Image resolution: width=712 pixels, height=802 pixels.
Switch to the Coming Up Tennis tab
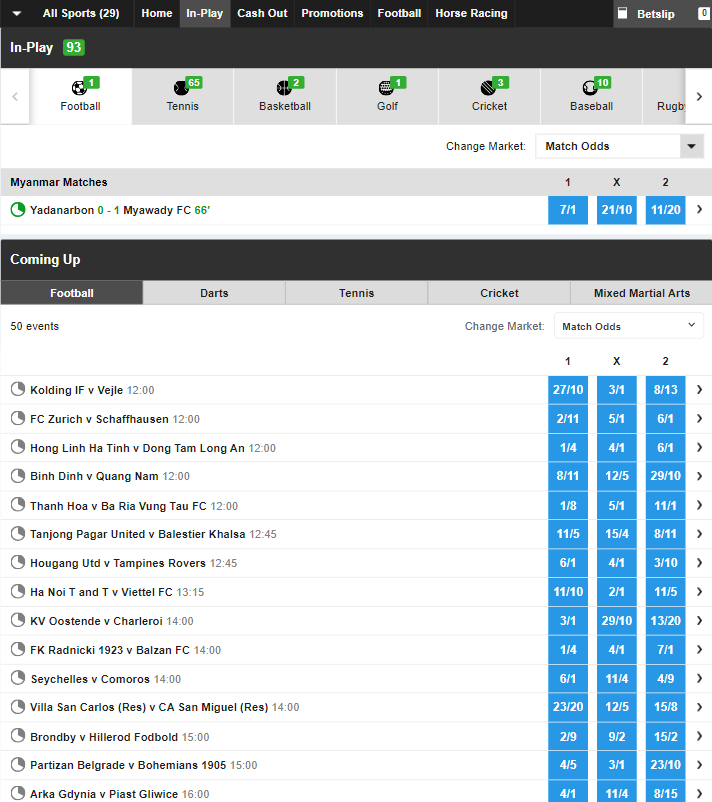(x=357, y=293)
